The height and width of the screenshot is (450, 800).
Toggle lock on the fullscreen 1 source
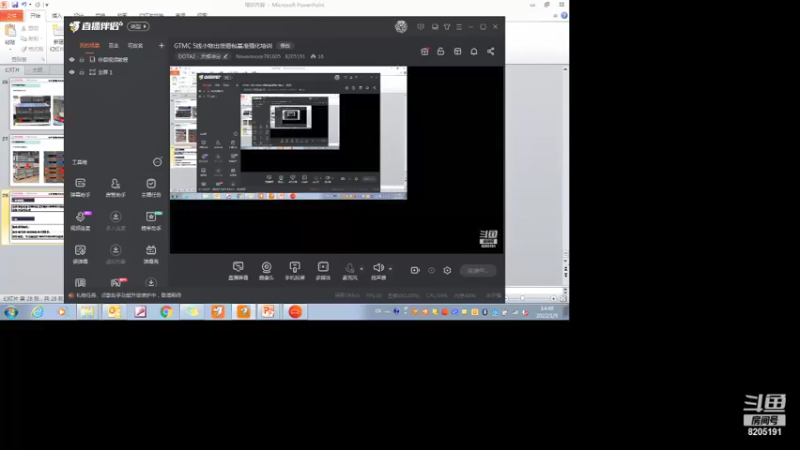click(x=82, y=72)
